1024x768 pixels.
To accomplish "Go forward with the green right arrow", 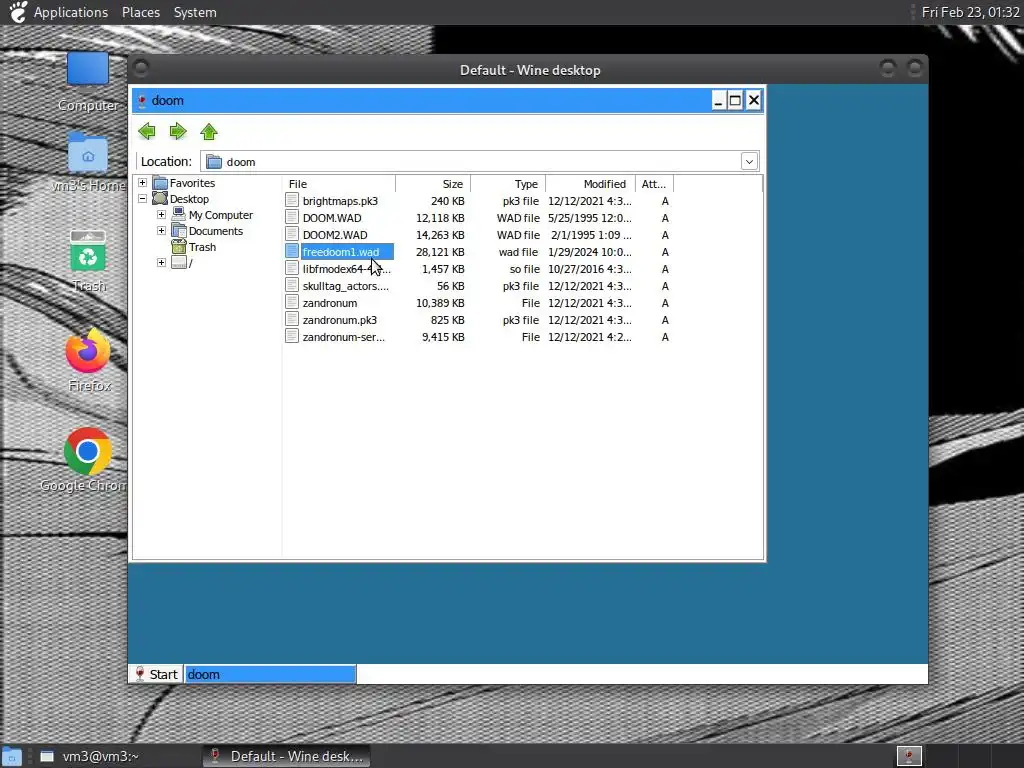I will click(x=178, y=131).
